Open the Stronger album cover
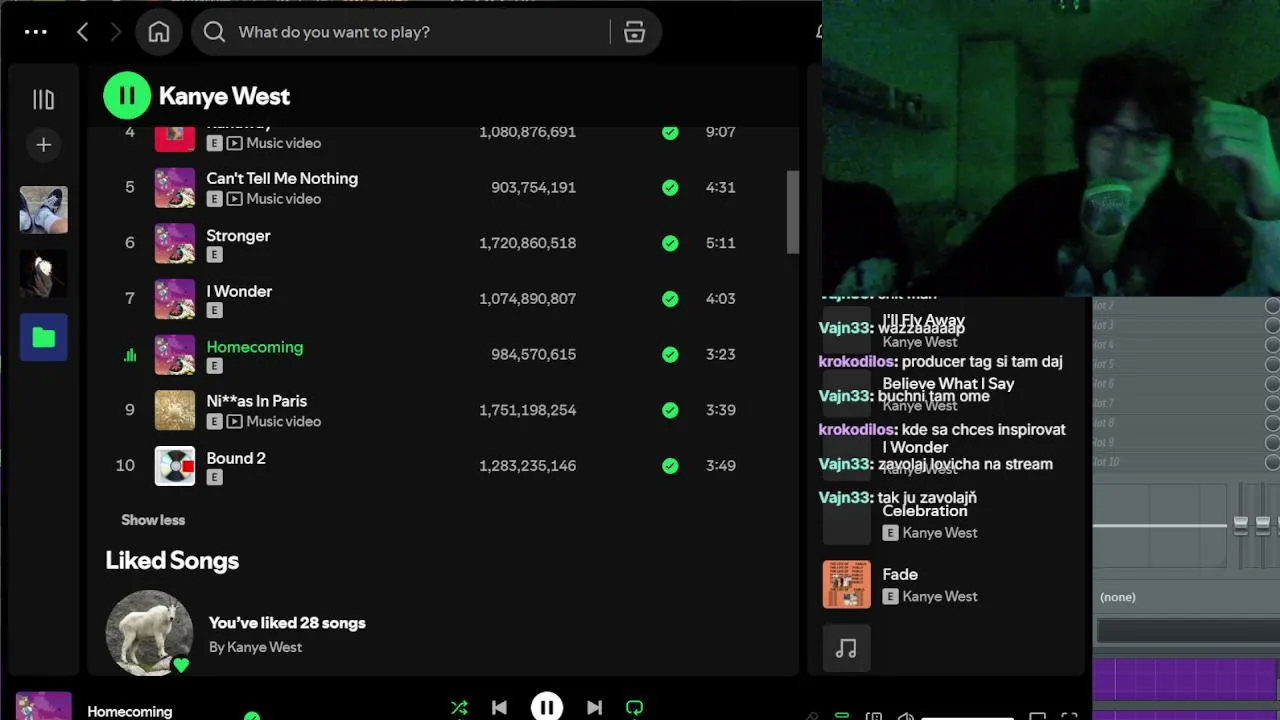Image resolution: width=1280 pixels, height=720 pixels. (175, 243)
